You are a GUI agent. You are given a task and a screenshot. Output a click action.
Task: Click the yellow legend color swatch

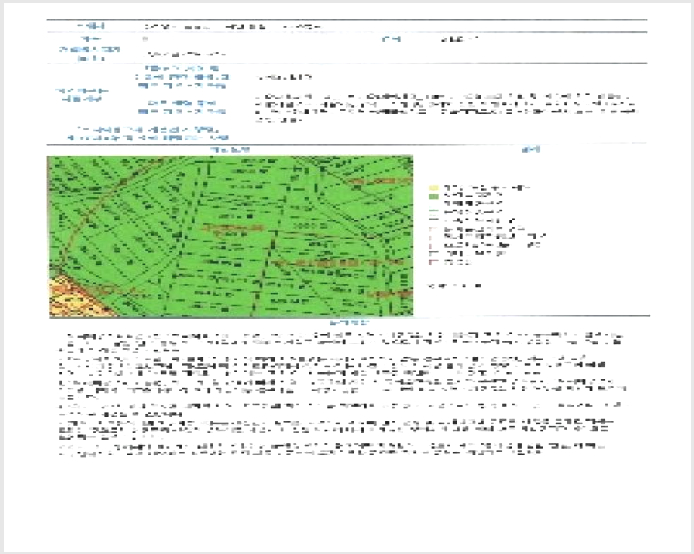pos(434,188)
